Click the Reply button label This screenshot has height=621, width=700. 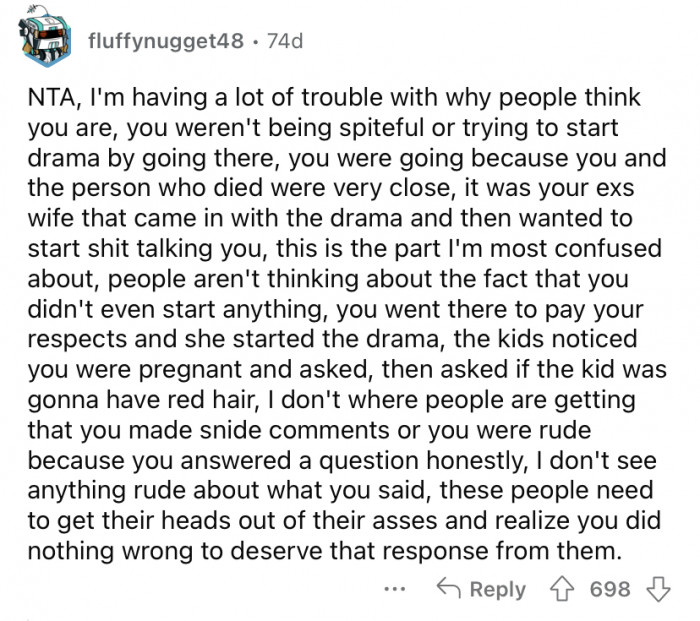click(497, 589)
